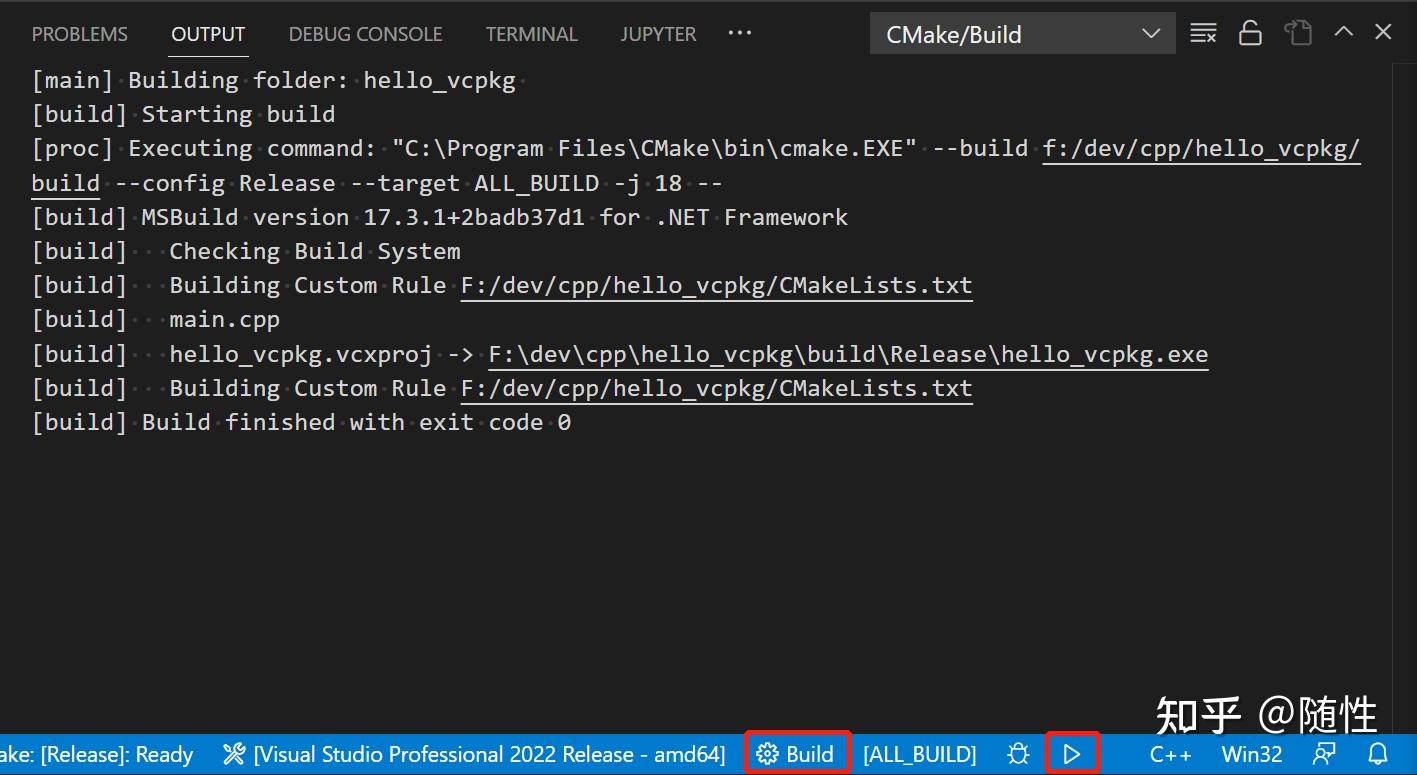Clear the Output panel contents
Image resolution: width=1417 pixels, height=775 pixels.
pyautogui.click(x=1203, y=32)
